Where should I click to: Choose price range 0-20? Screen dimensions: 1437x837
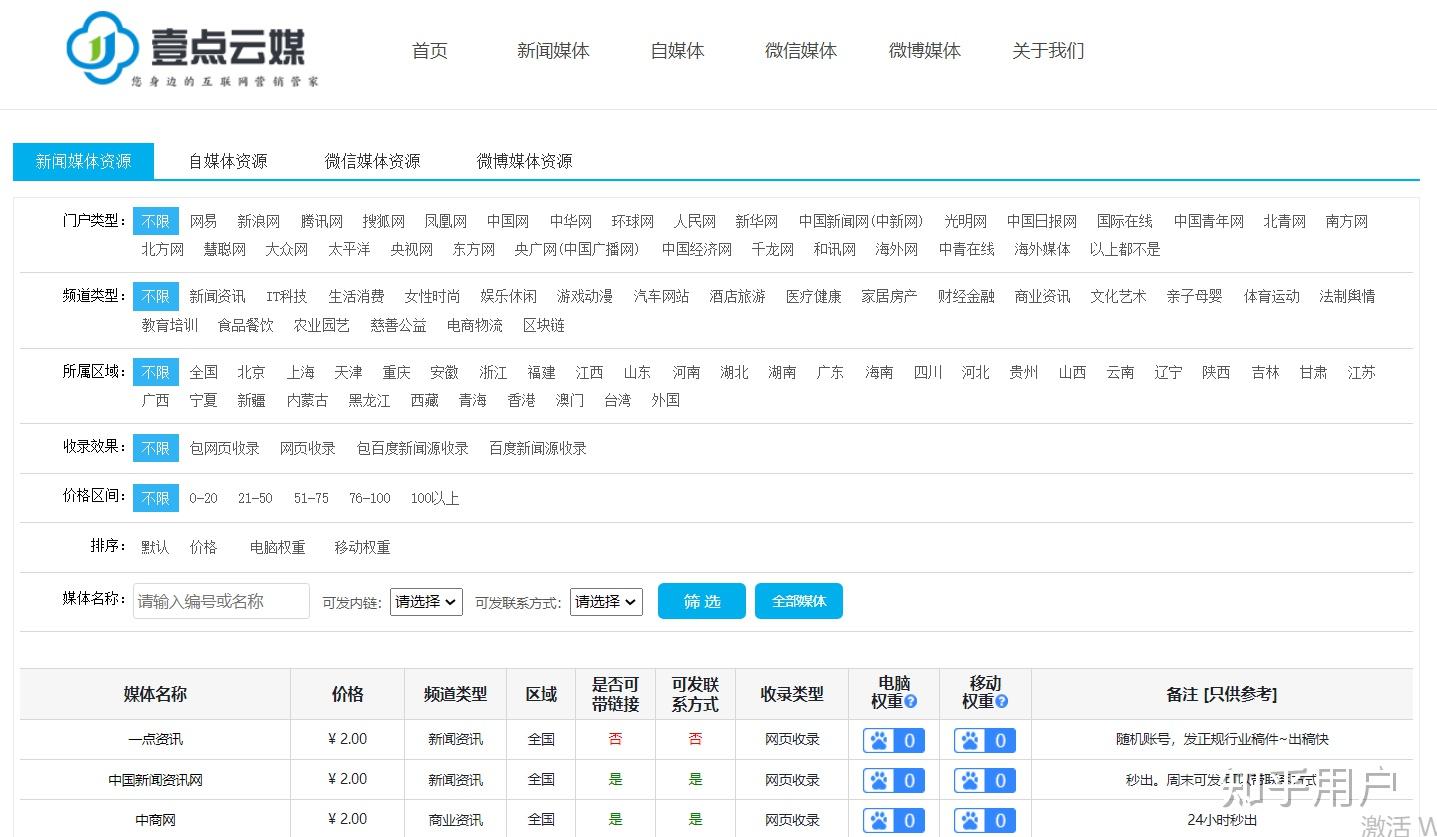click(203, 498)
